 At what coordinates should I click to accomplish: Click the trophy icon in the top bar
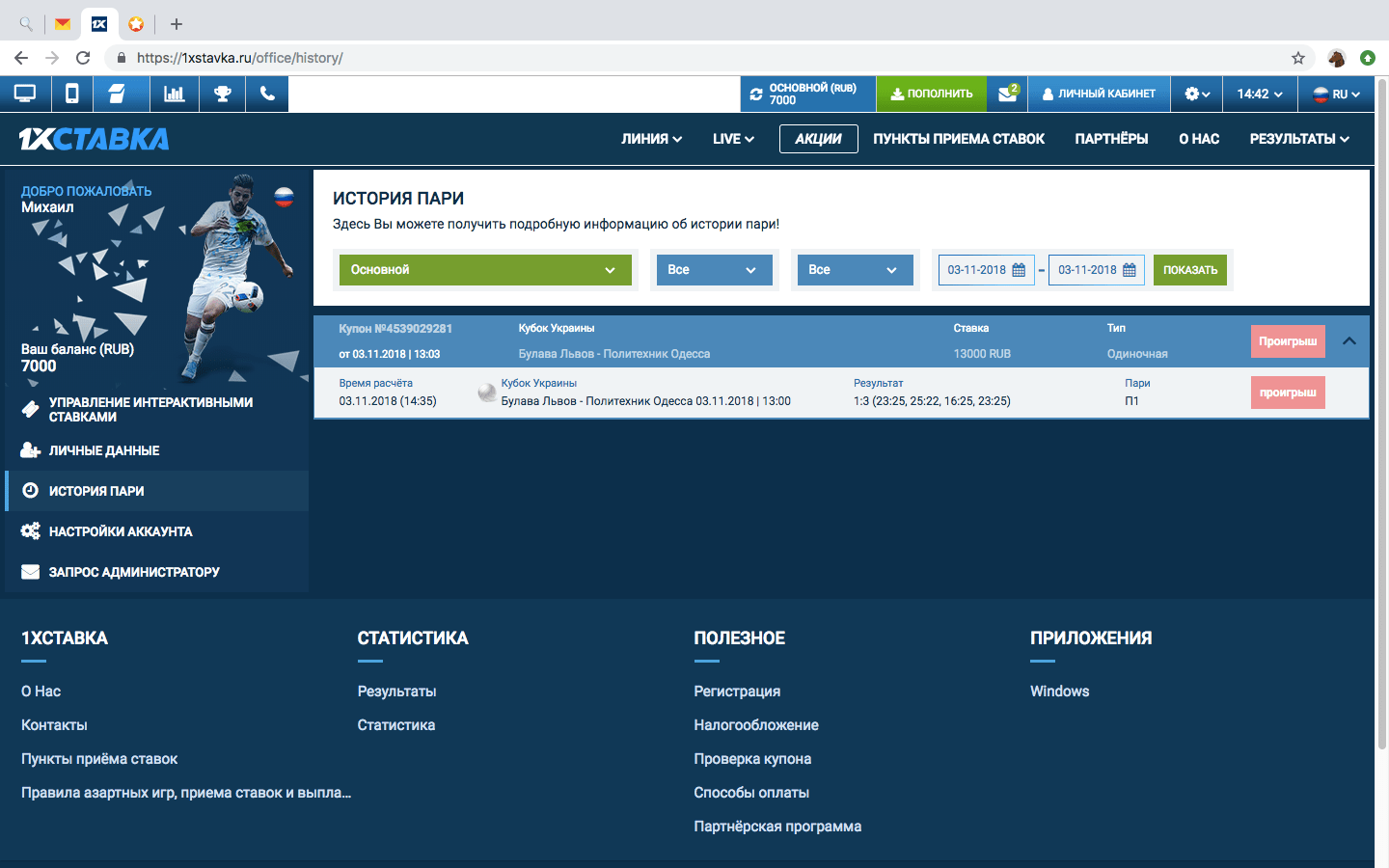click(x=223, y=94)
